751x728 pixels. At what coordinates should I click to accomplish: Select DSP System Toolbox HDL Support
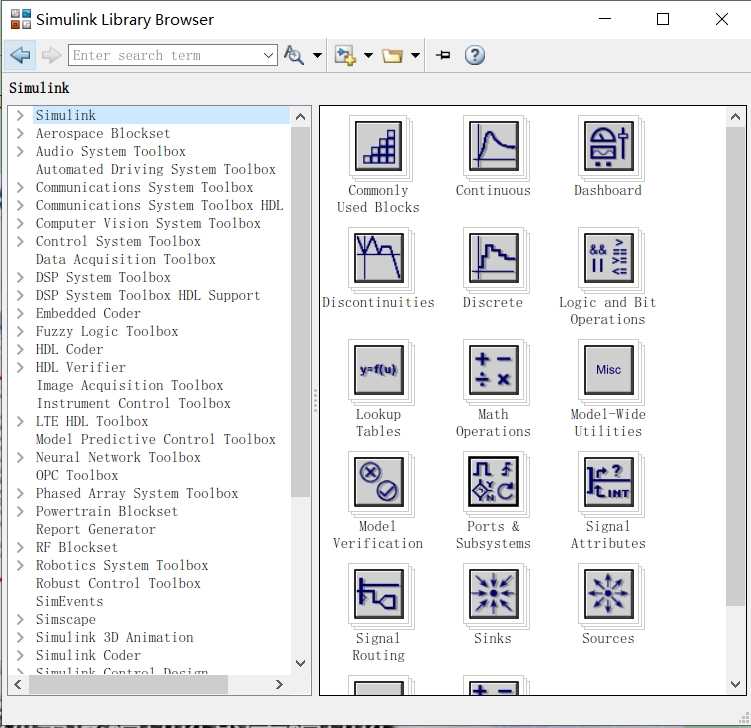[148, 296]
